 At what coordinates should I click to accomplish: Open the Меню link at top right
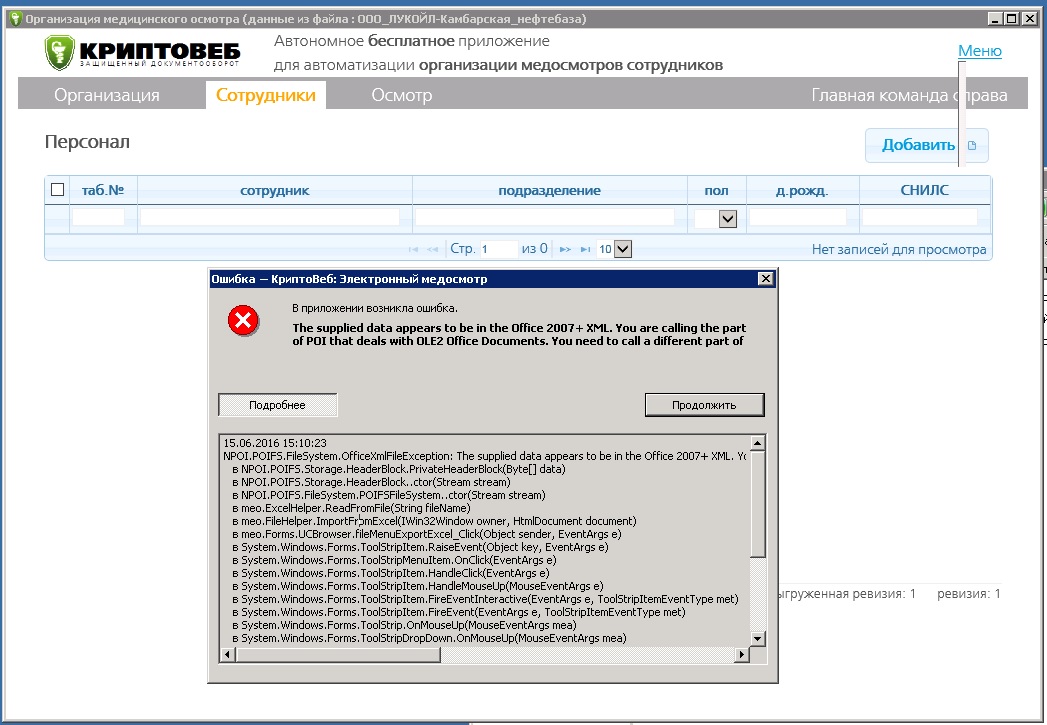(979, 51)
